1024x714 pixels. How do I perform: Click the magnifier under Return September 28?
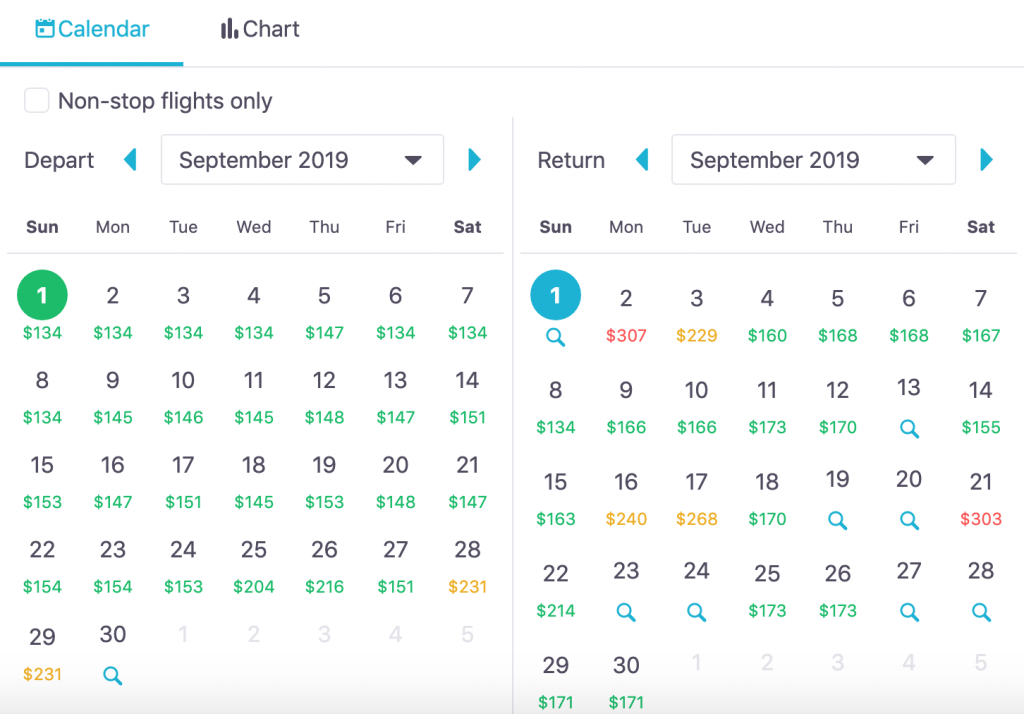[981, 612]
